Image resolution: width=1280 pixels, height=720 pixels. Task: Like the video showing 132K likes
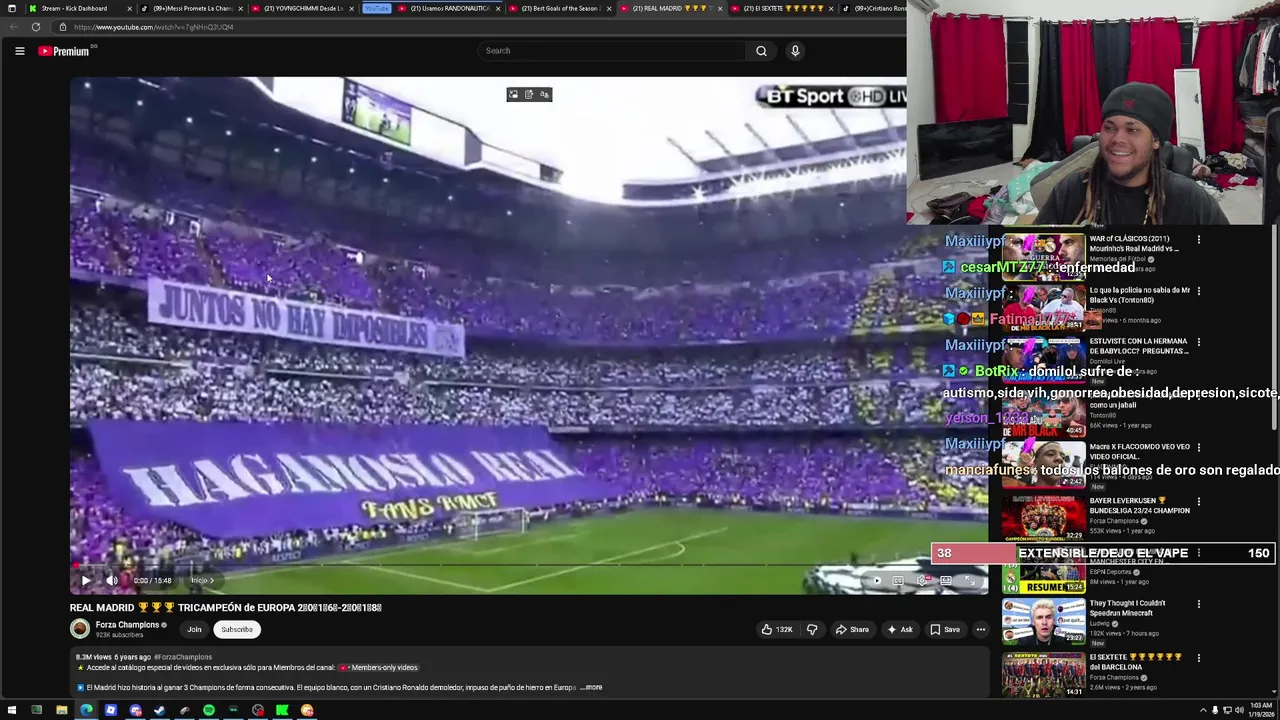777,629
